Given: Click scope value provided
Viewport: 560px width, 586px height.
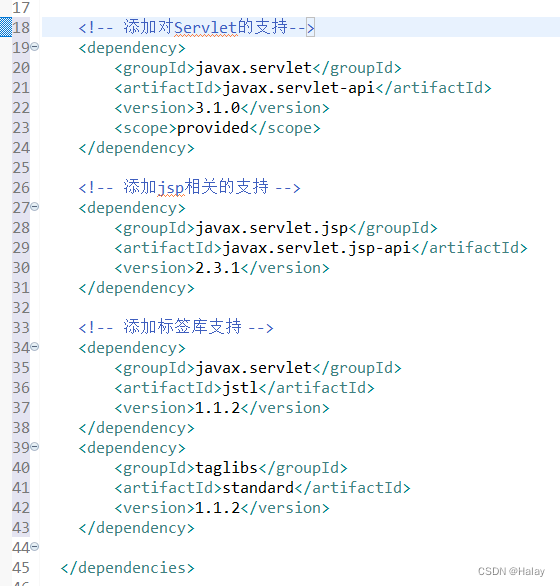Looking at the screenshot, I should [213, 128].
